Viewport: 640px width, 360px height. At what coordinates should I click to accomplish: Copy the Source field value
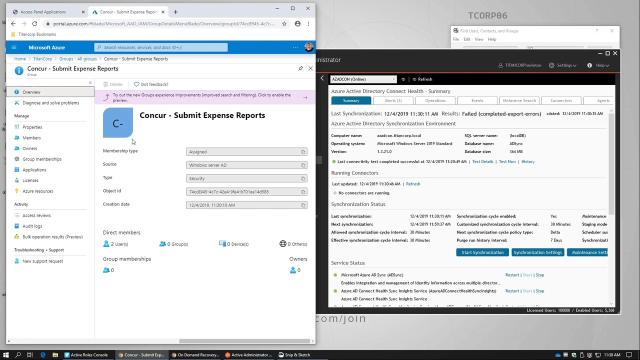(303, 165)
